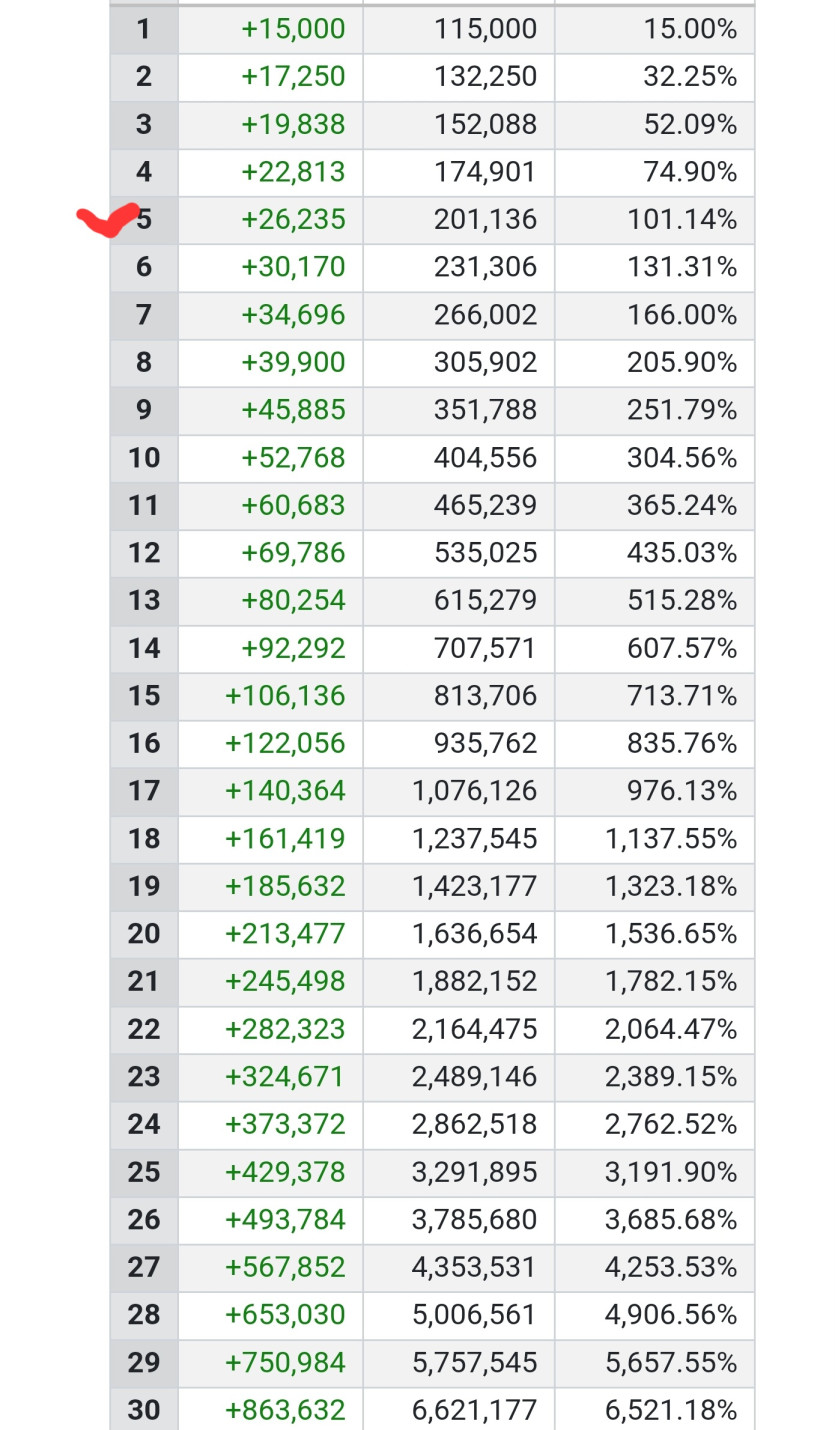The height and width of the screenshot is (1430, 835).
Task: Click the red checkmark beside row 5
Action: pyautogui.click(x=108, y=217)
